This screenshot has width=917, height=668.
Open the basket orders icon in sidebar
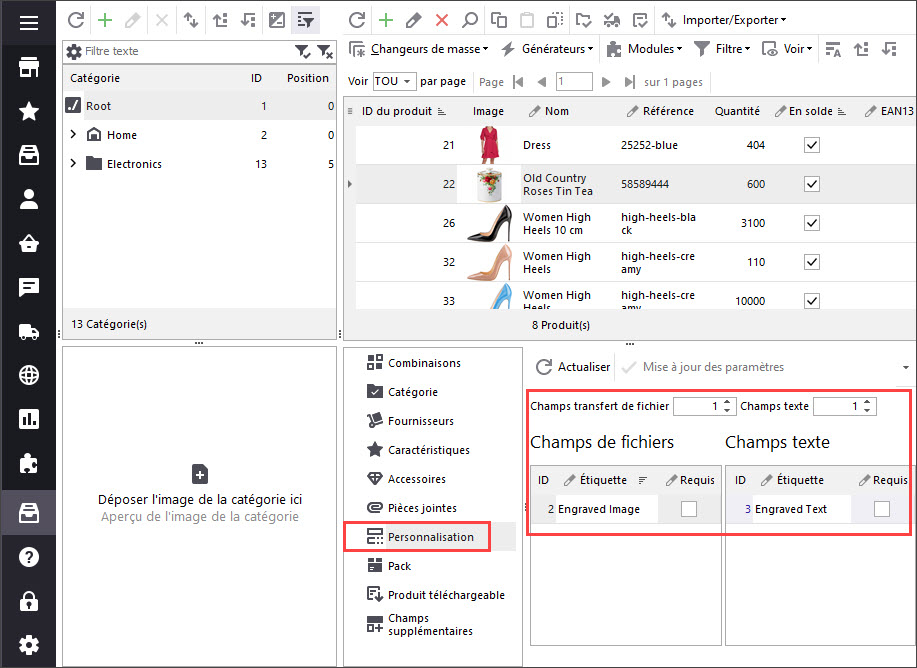(29, 243)
